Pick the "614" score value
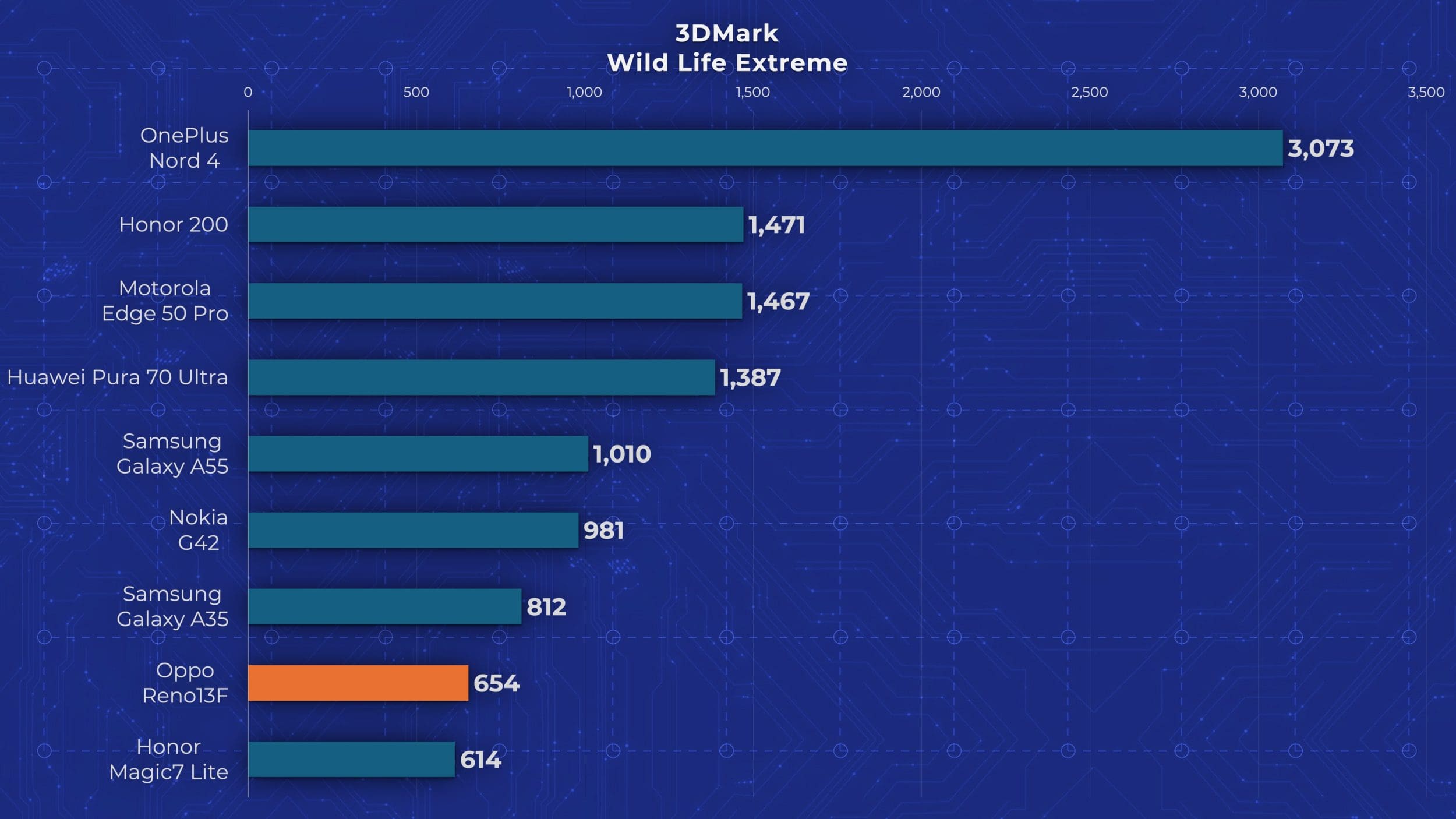The width and height of the screenshot is (1456, 819). click(480, 760)
